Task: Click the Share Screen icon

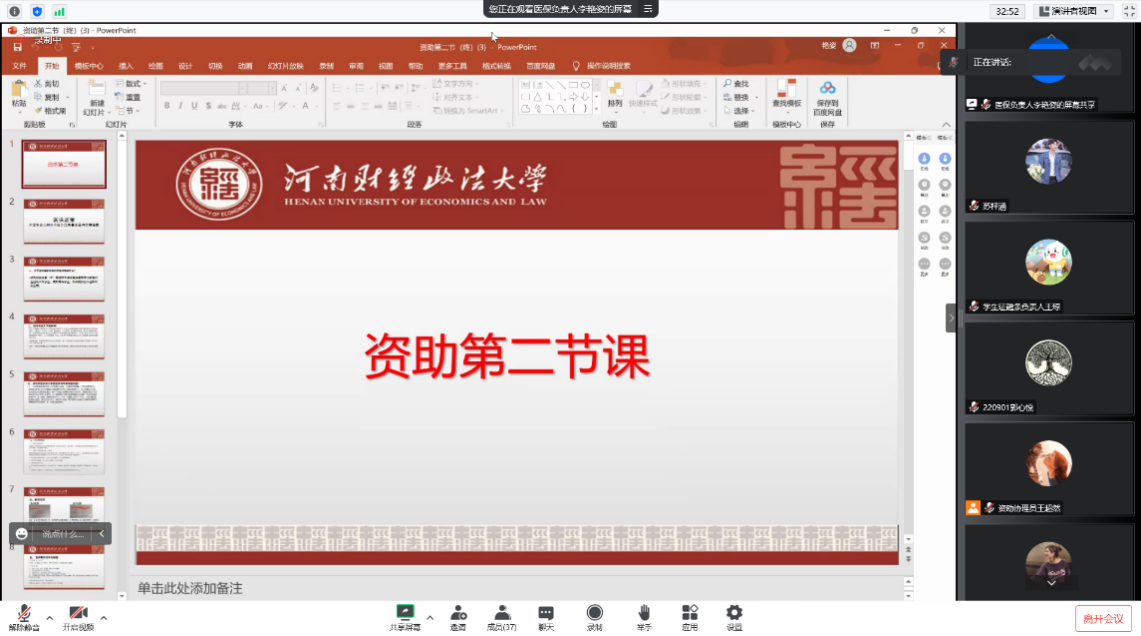Action: tap(405, 613)
